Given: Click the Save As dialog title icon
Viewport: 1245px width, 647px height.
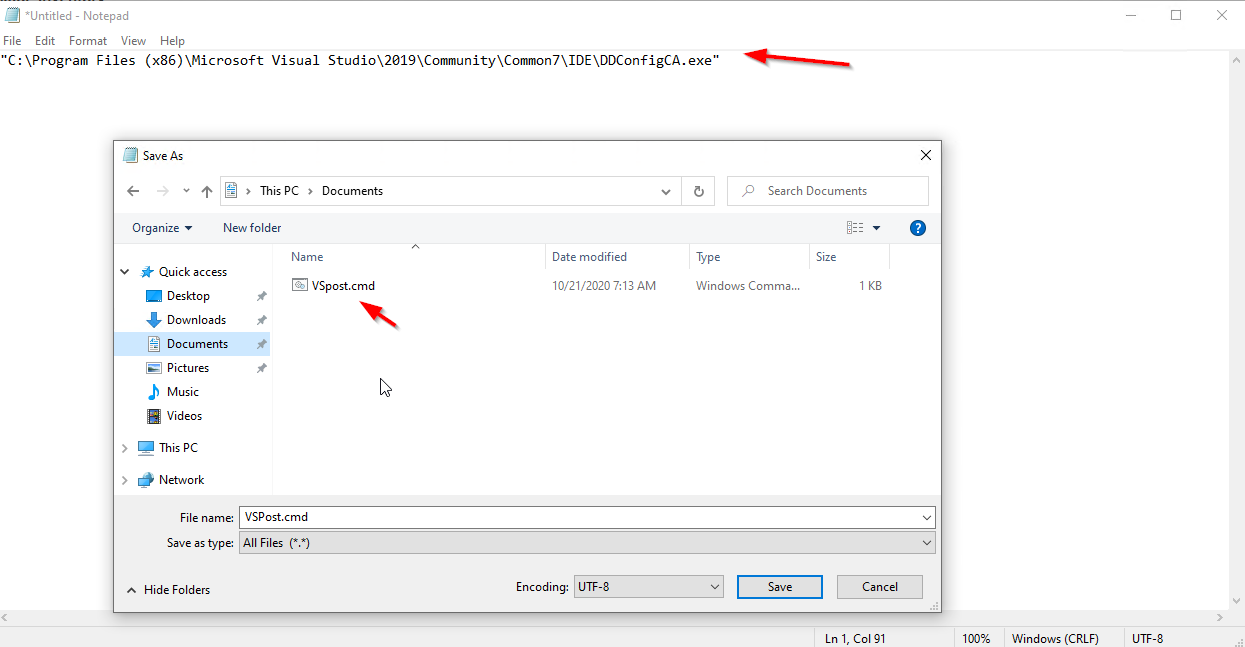Looking at the screenshot, I should coord(130,155).
